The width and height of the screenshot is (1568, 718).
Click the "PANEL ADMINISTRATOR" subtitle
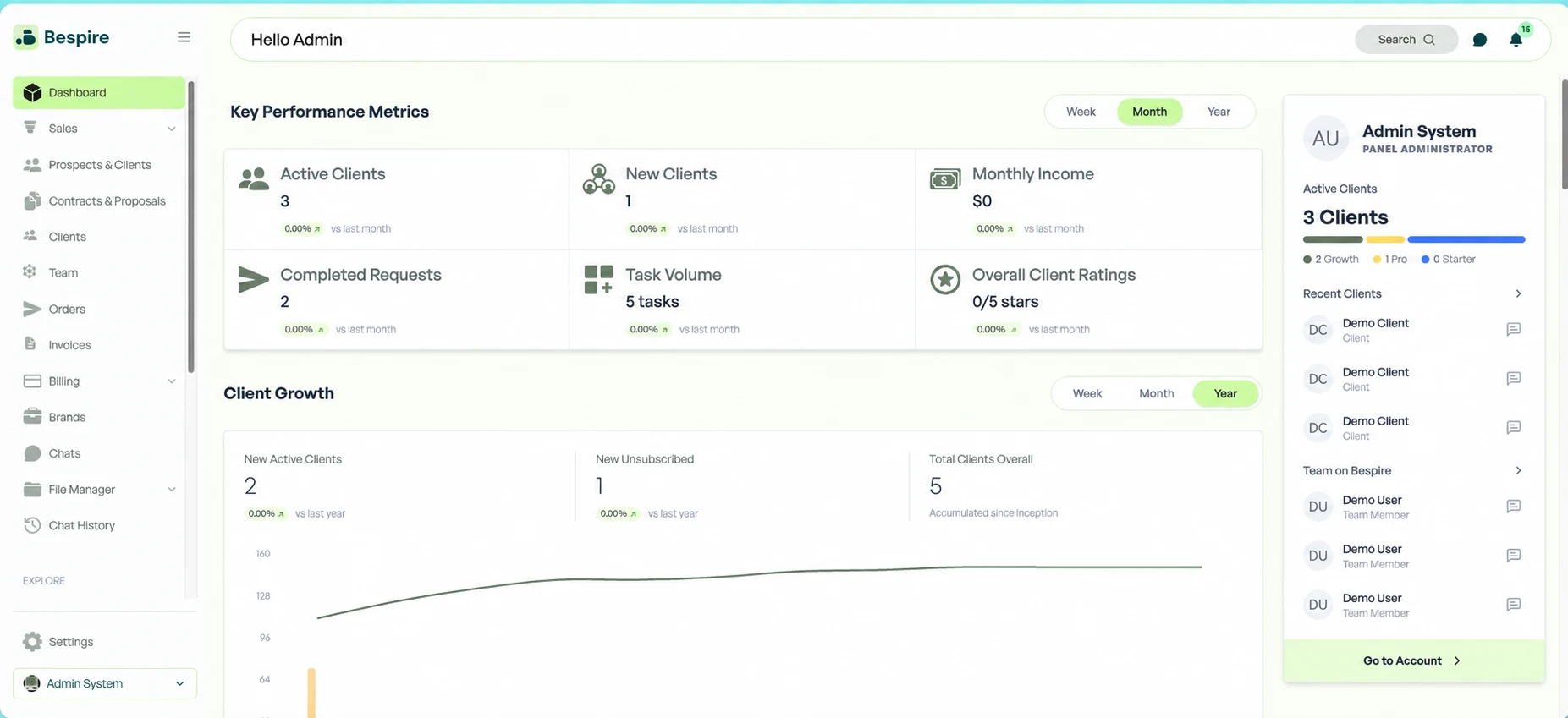click(x=1428, y=149)
